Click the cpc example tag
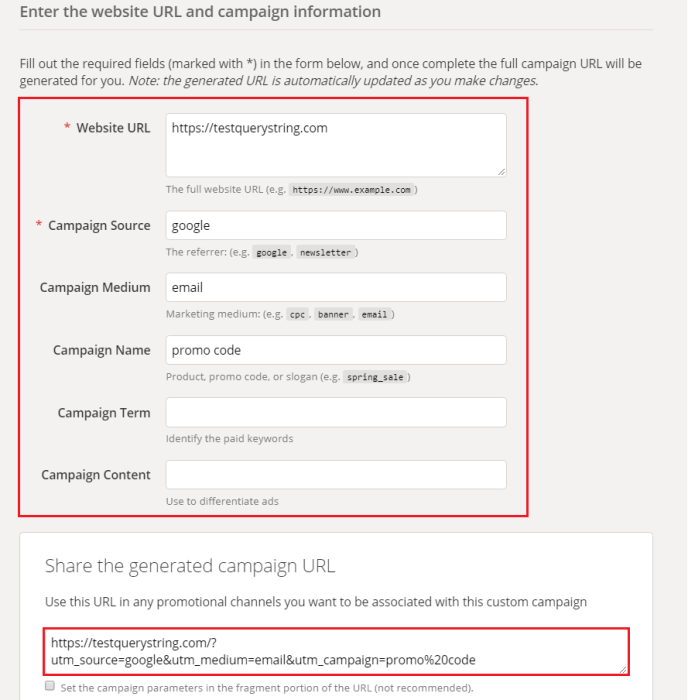688x700 pixels. [x=297, y=315]
